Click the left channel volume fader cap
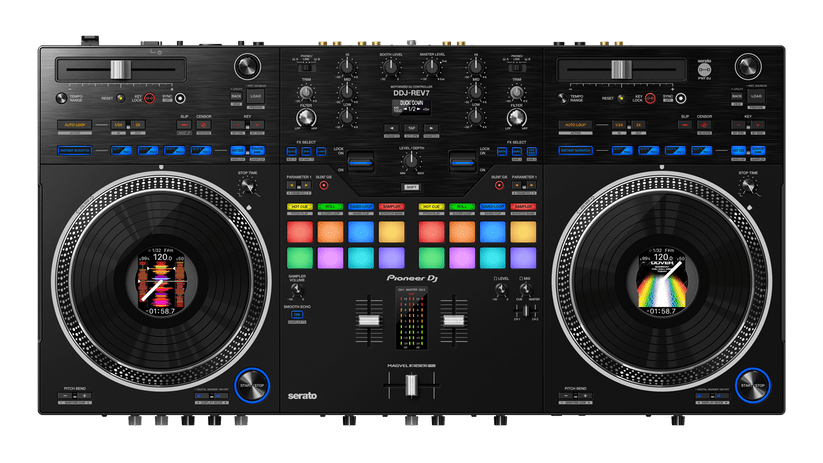The height and width of the screenshot is (463, 823). click(369, 321)
